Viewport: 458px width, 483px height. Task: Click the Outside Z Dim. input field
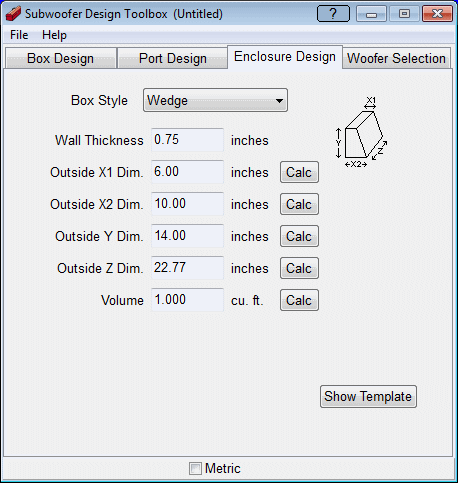pyautogui.click(x=187, y=268)
